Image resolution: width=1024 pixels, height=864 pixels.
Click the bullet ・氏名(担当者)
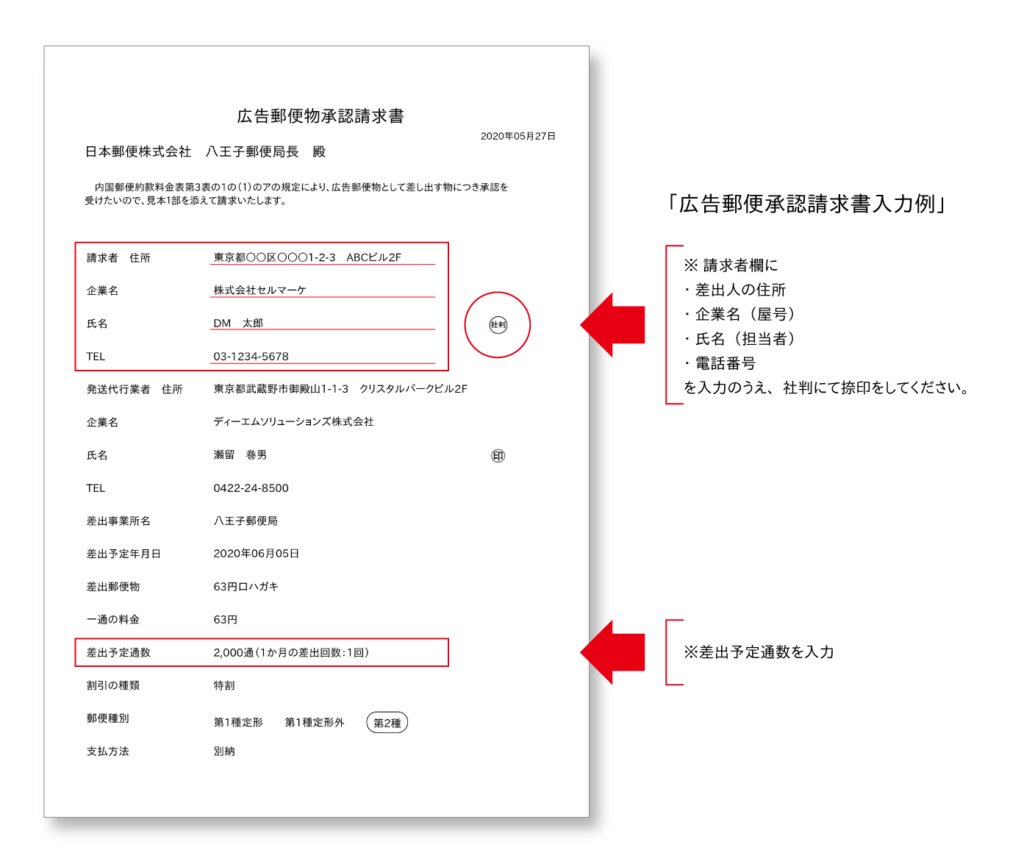click(741, 339)
